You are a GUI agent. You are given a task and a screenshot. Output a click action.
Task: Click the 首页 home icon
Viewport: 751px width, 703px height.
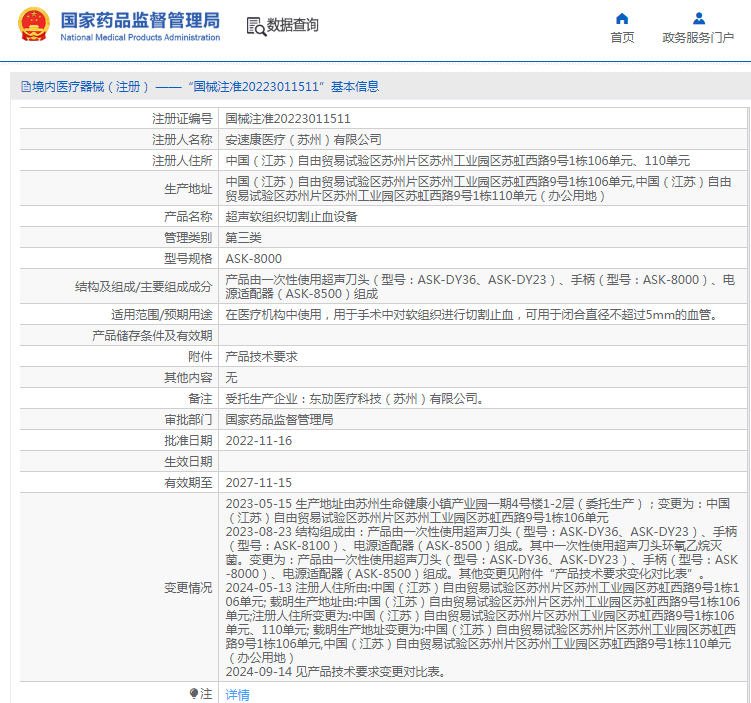pos(622,19)
